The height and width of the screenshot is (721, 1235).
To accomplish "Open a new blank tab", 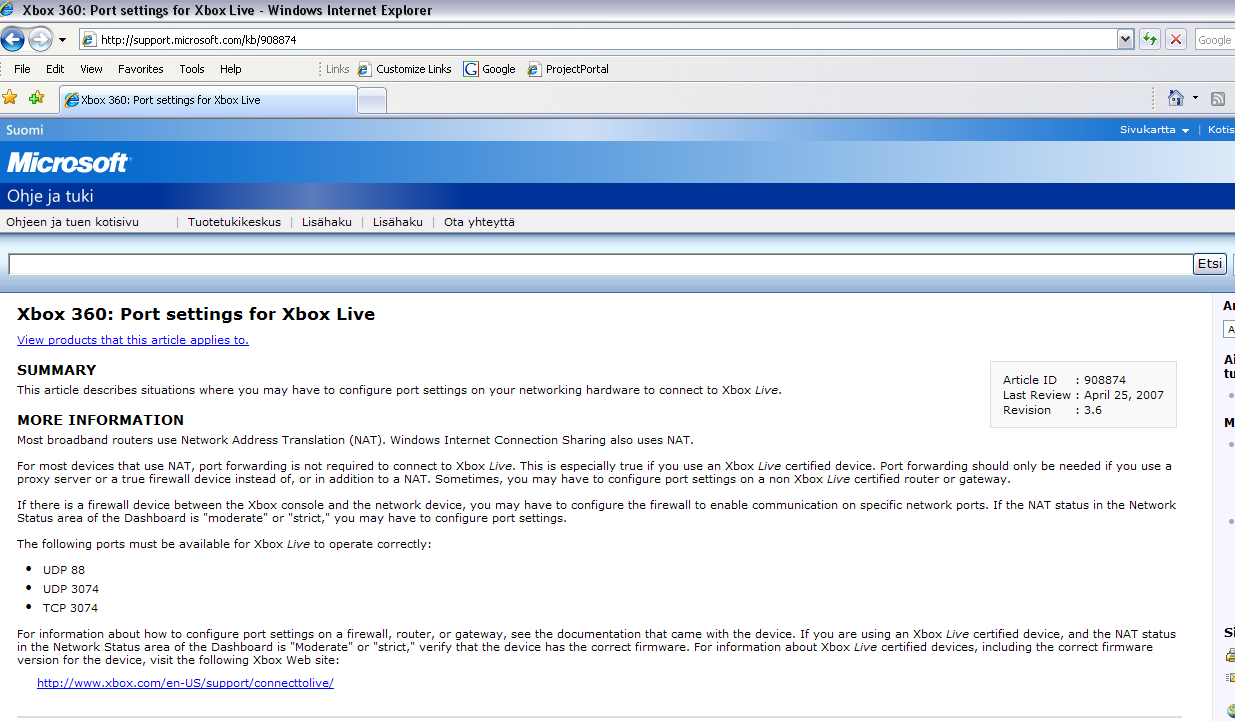I will pyautogui.click(x=372, y=100).
